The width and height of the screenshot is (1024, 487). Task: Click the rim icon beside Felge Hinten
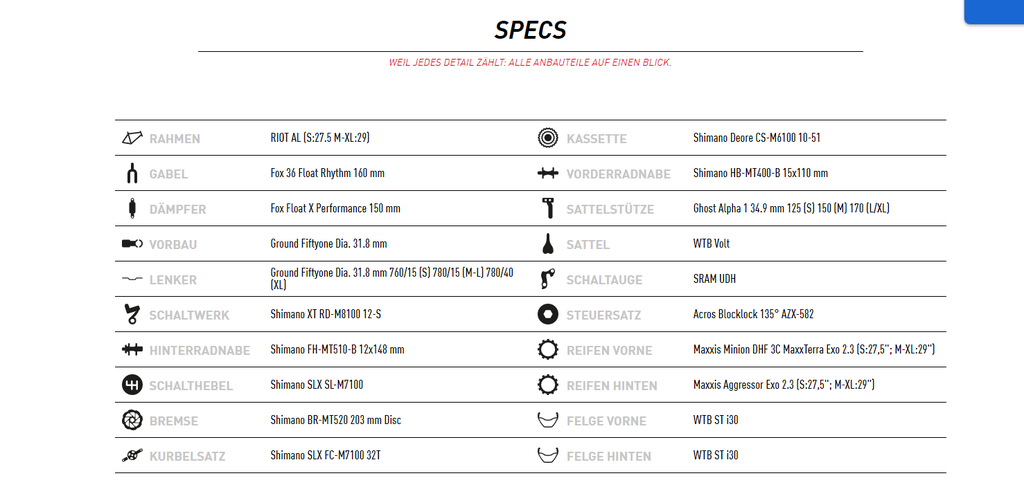[x=548, y=455]
